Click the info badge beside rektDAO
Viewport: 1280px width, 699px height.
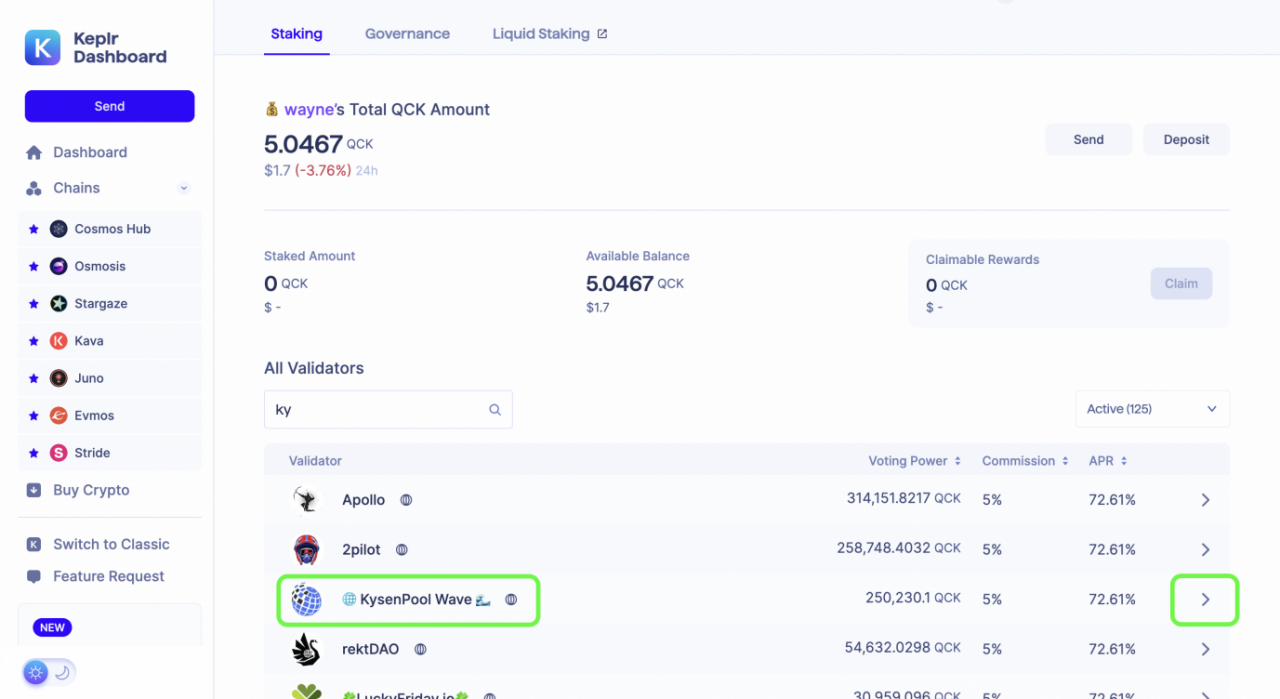[420, 650]
